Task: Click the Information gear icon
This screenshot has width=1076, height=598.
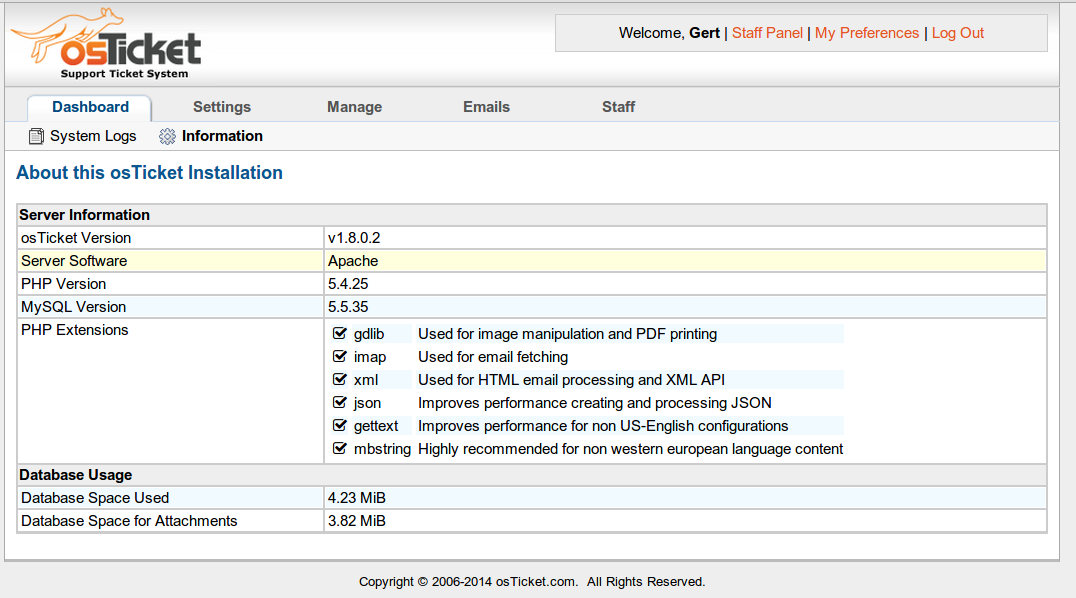Action: tap(167, 137)
